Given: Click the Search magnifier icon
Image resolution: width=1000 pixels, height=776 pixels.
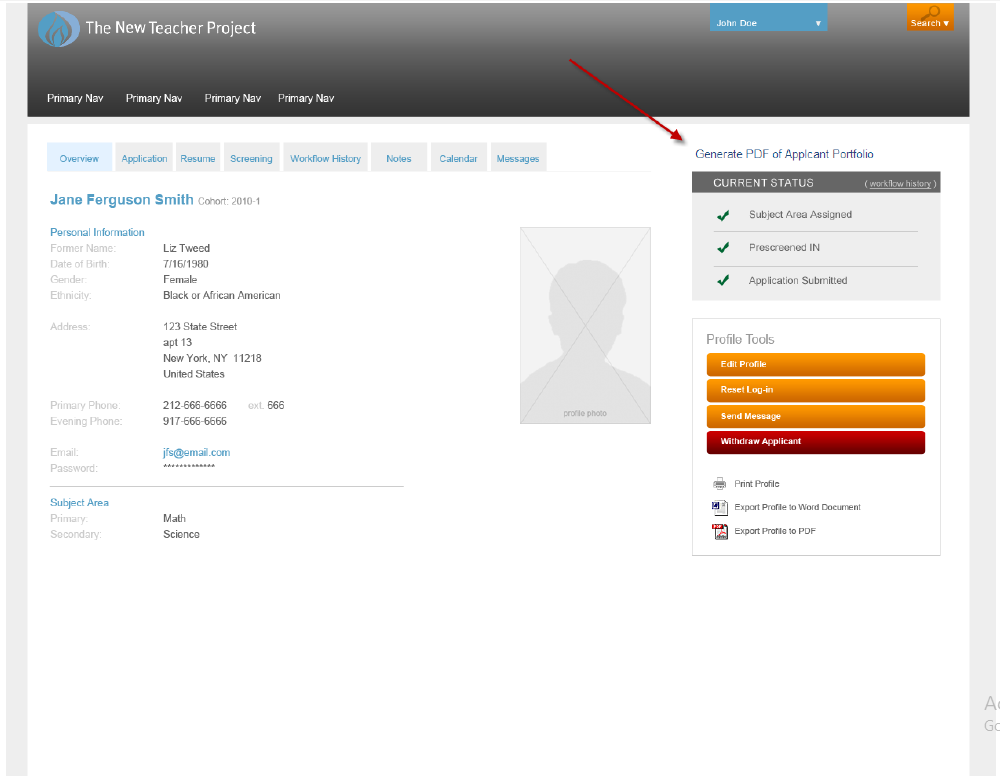Looking at the screenshot, I should click(x=932, y=13).
